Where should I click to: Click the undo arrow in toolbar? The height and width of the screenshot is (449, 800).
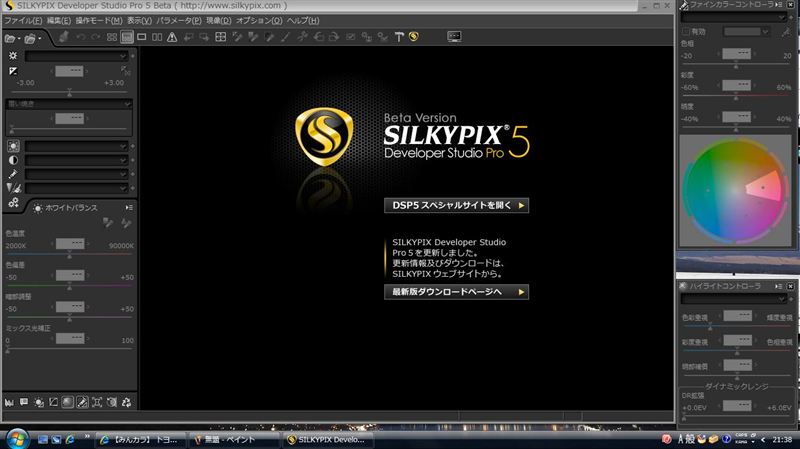coord(81,37)
